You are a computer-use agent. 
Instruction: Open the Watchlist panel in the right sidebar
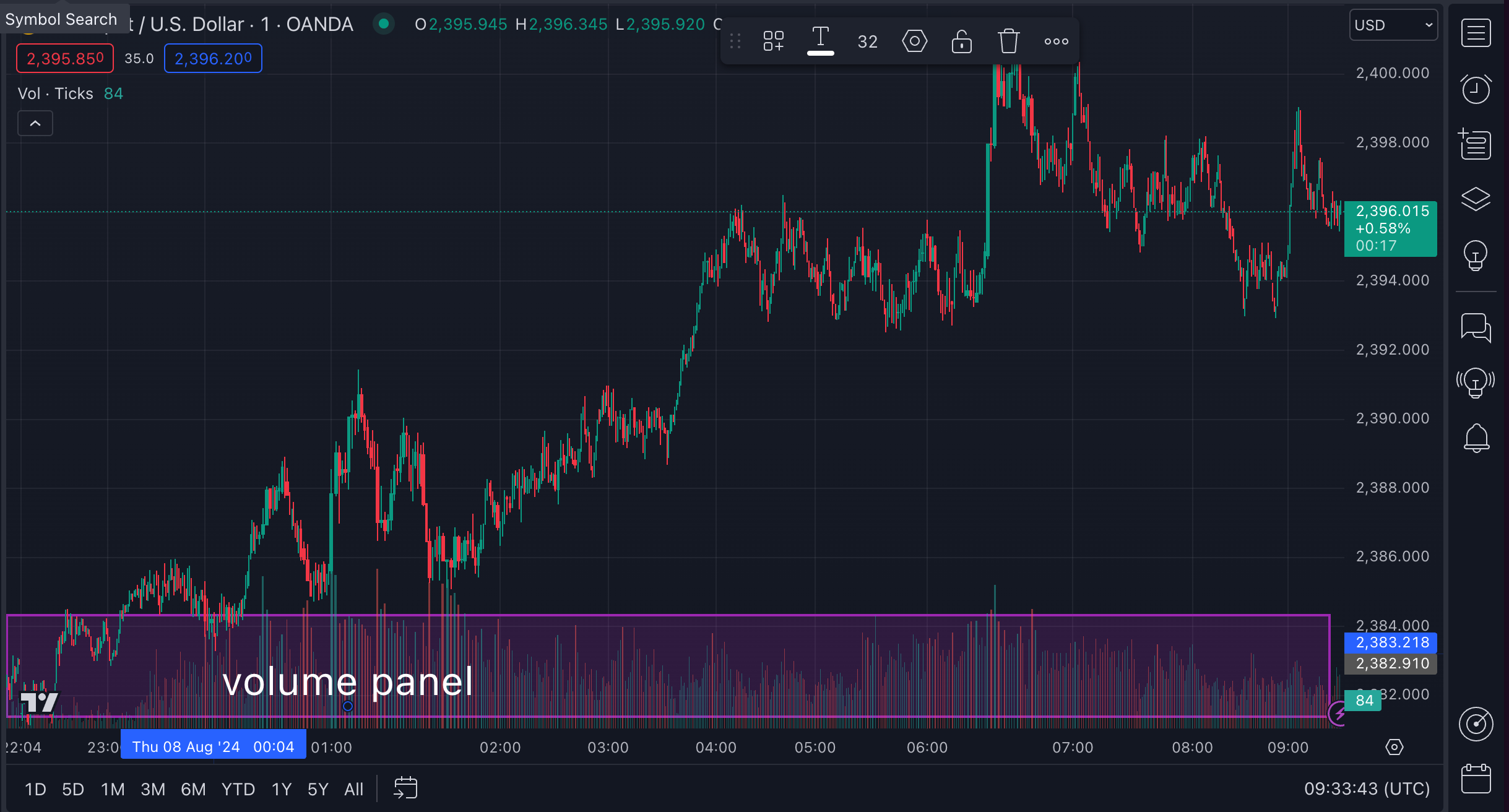tap(1477, 32)
